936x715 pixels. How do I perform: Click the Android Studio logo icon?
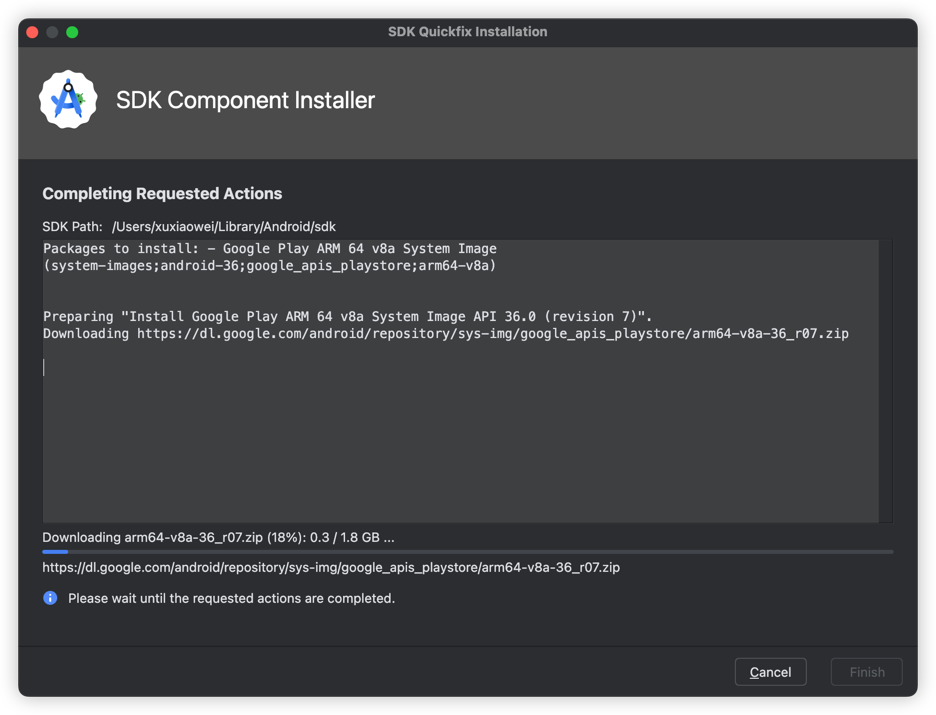[x=68, y=100]
